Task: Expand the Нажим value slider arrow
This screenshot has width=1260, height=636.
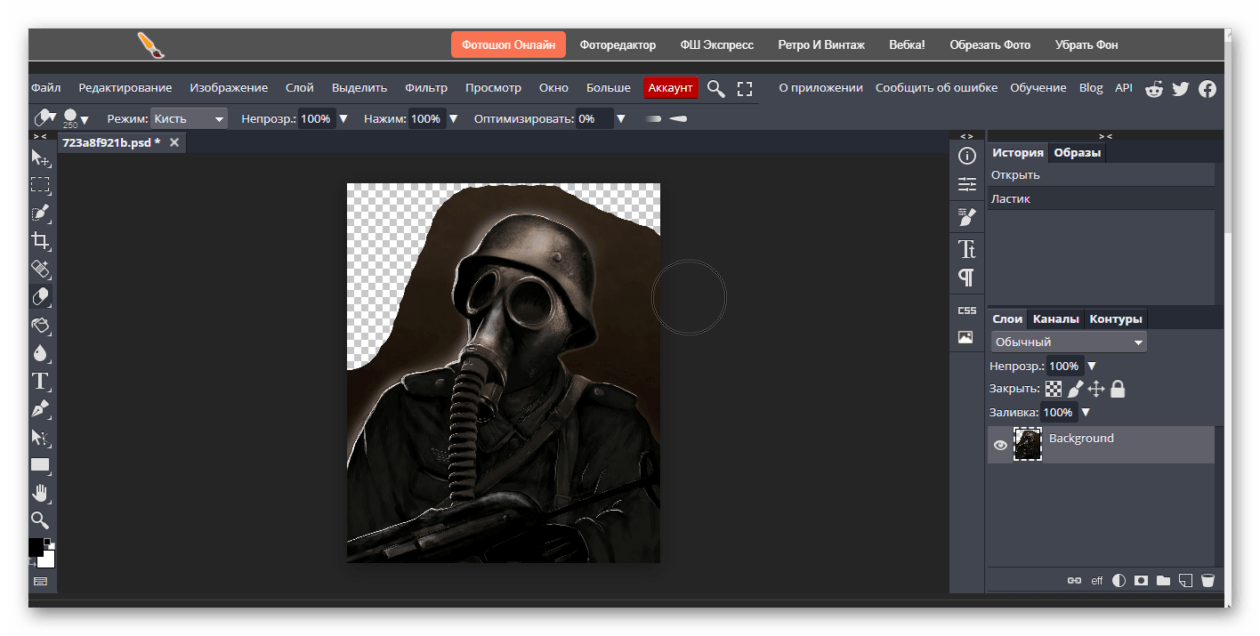Action: coord(453,119)
